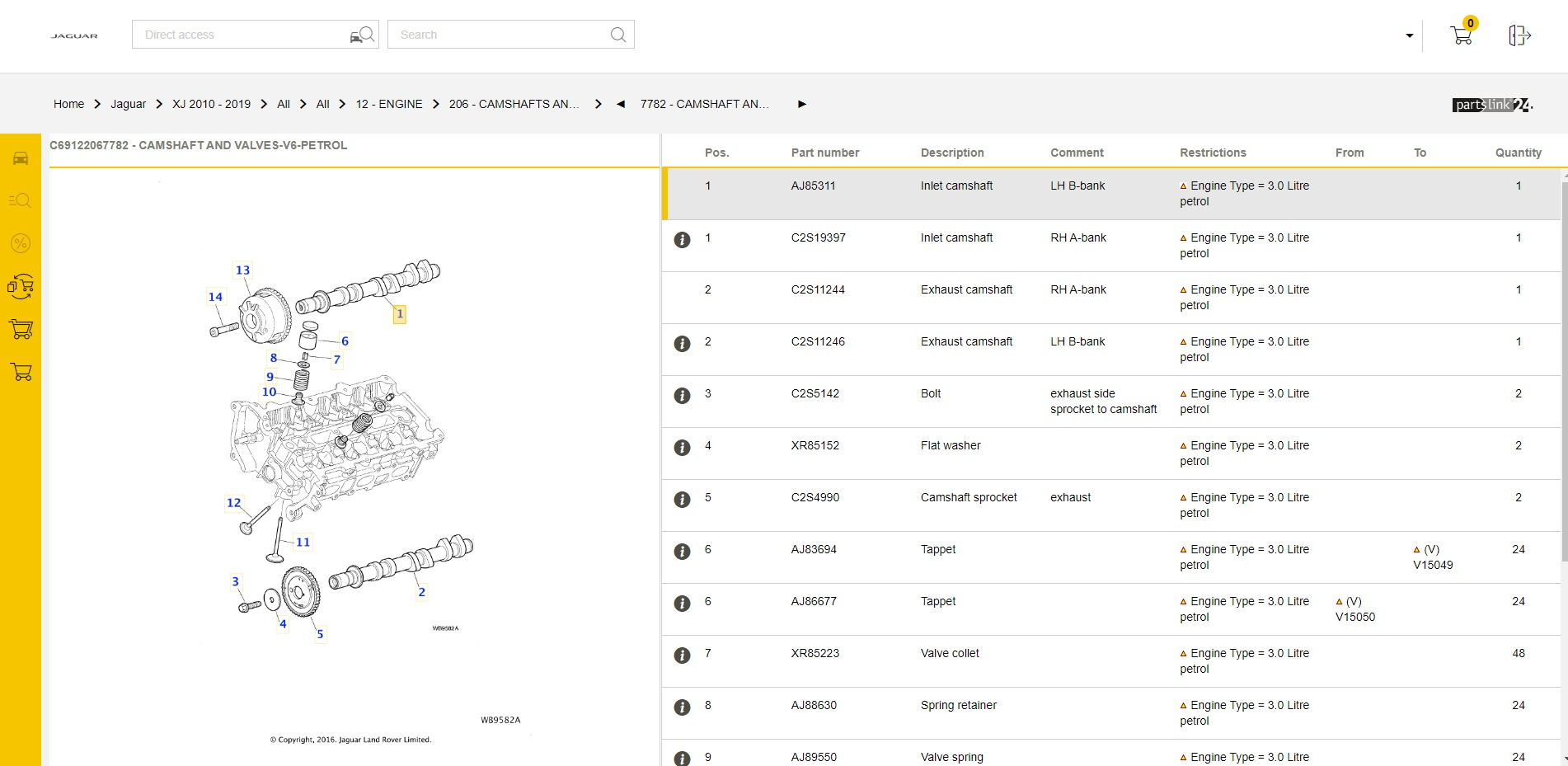
Task: Open the percent offers icon in sidebar
Action: coord(21,243)
